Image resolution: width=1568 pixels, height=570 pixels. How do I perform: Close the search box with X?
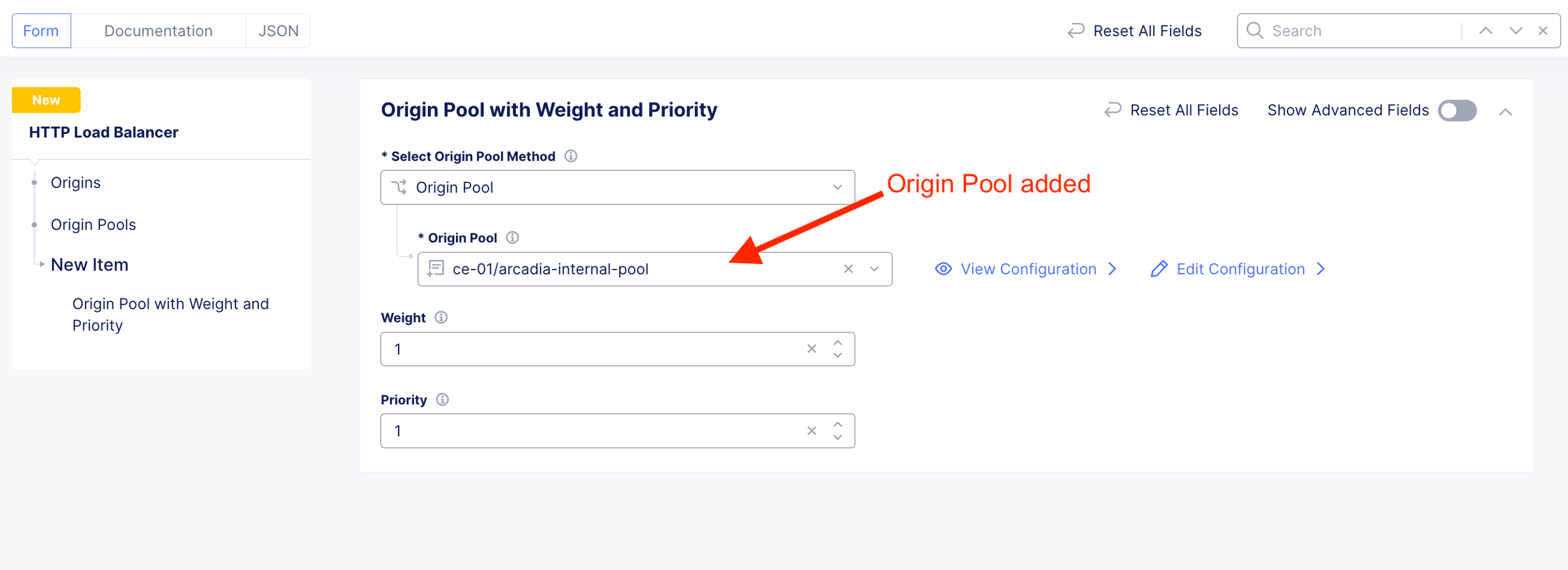[x=1543, y=31]
